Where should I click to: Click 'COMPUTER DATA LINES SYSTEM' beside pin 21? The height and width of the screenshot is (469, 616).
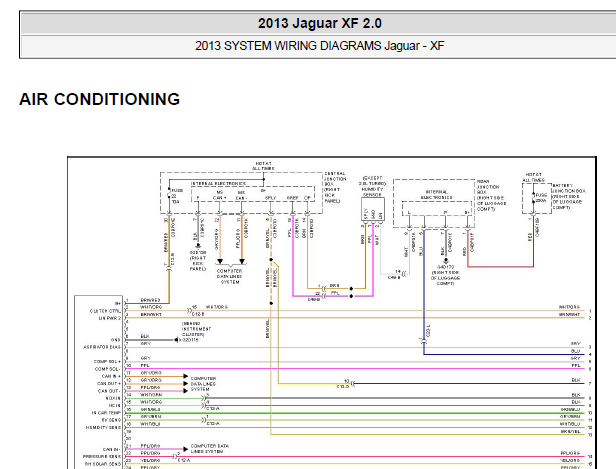[x=210, y=449]
